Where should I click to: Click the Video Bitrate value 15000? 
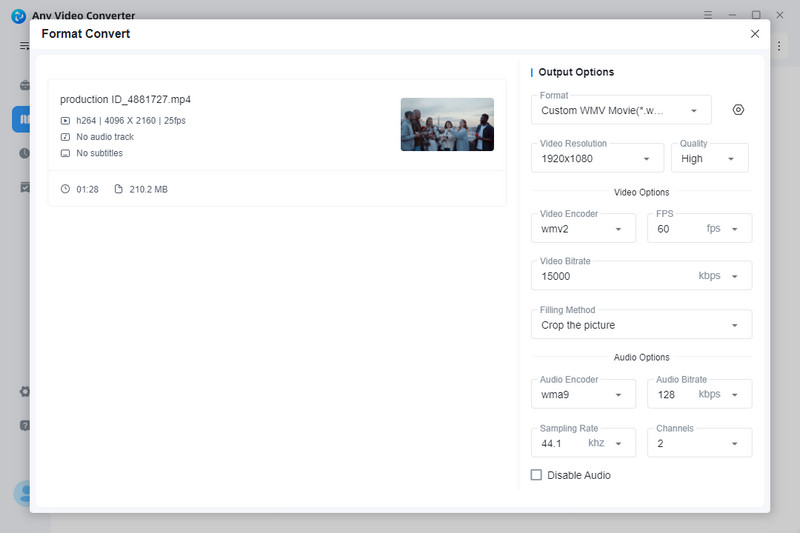(x=556, y=276)
